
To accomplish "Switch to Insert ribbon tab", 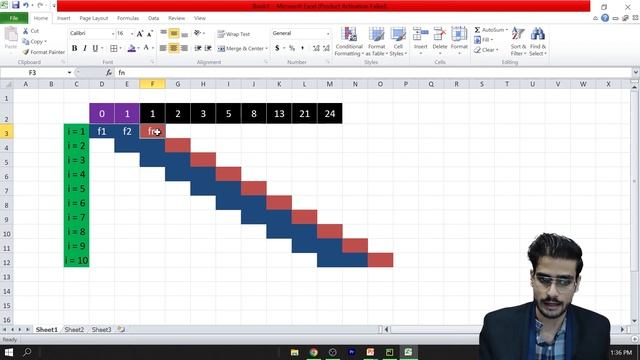I will (63, 18).
